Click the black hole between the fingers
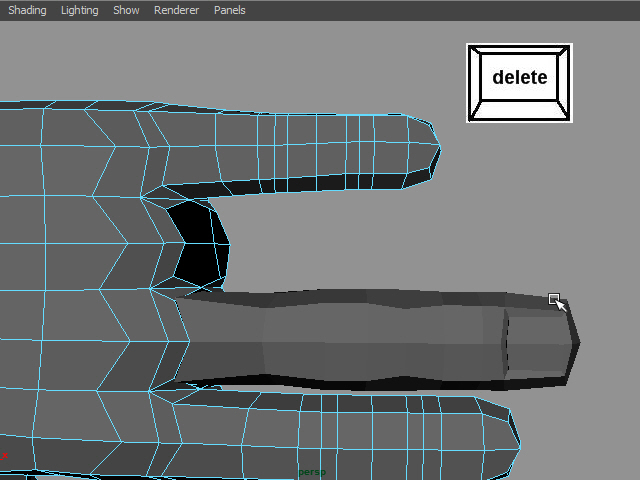The image size is (640, 480). pyautogui.click(x=198, y=240)
